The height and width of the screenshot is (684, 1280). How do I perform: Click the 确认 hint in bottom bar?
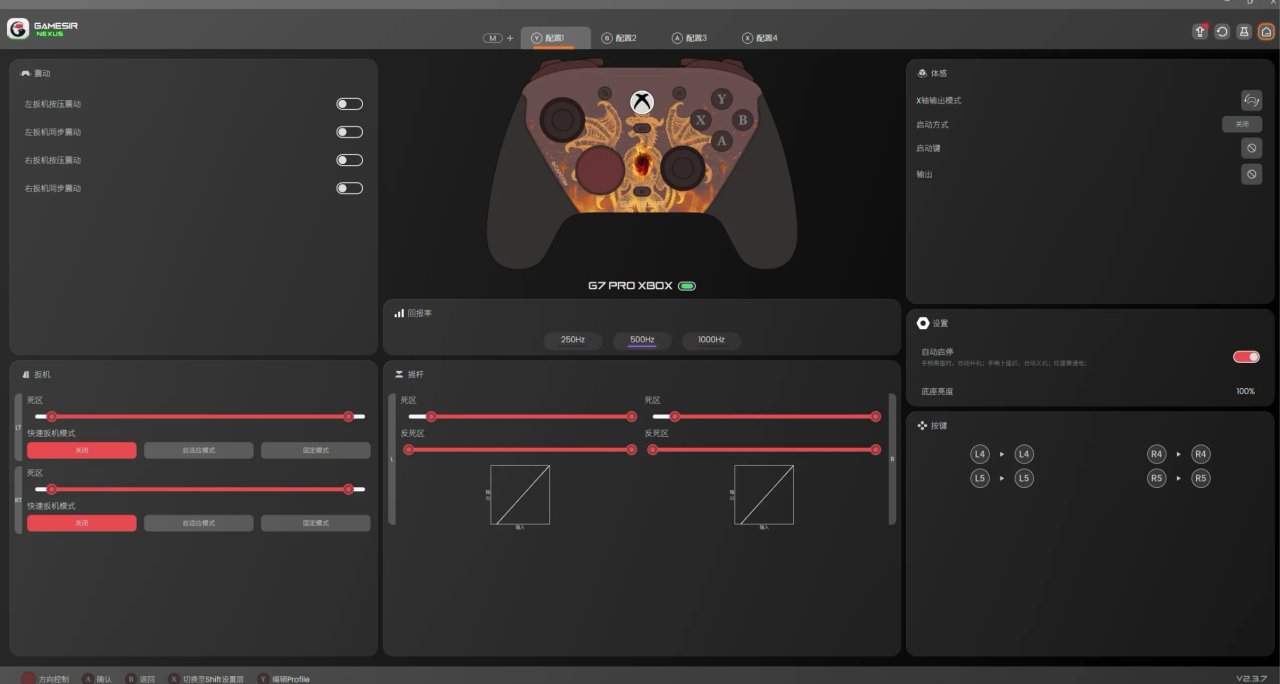[97, 679]
